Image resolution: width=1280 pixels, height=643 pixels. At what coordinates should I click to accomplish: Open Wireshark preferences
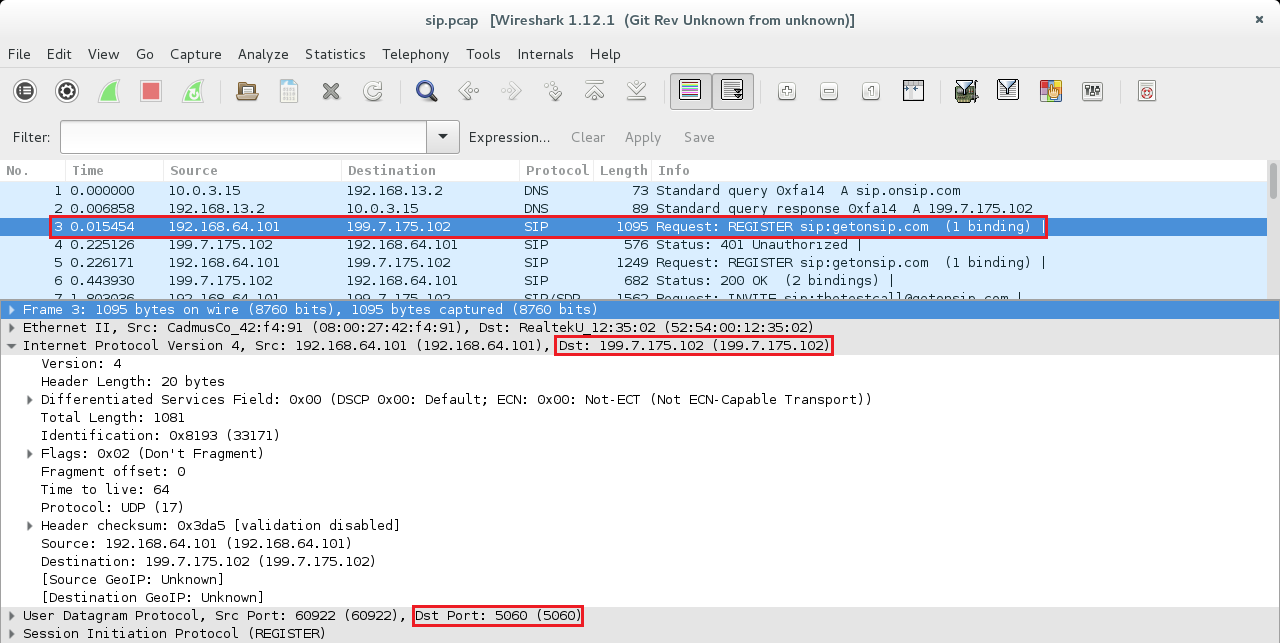pos(1092,91)
